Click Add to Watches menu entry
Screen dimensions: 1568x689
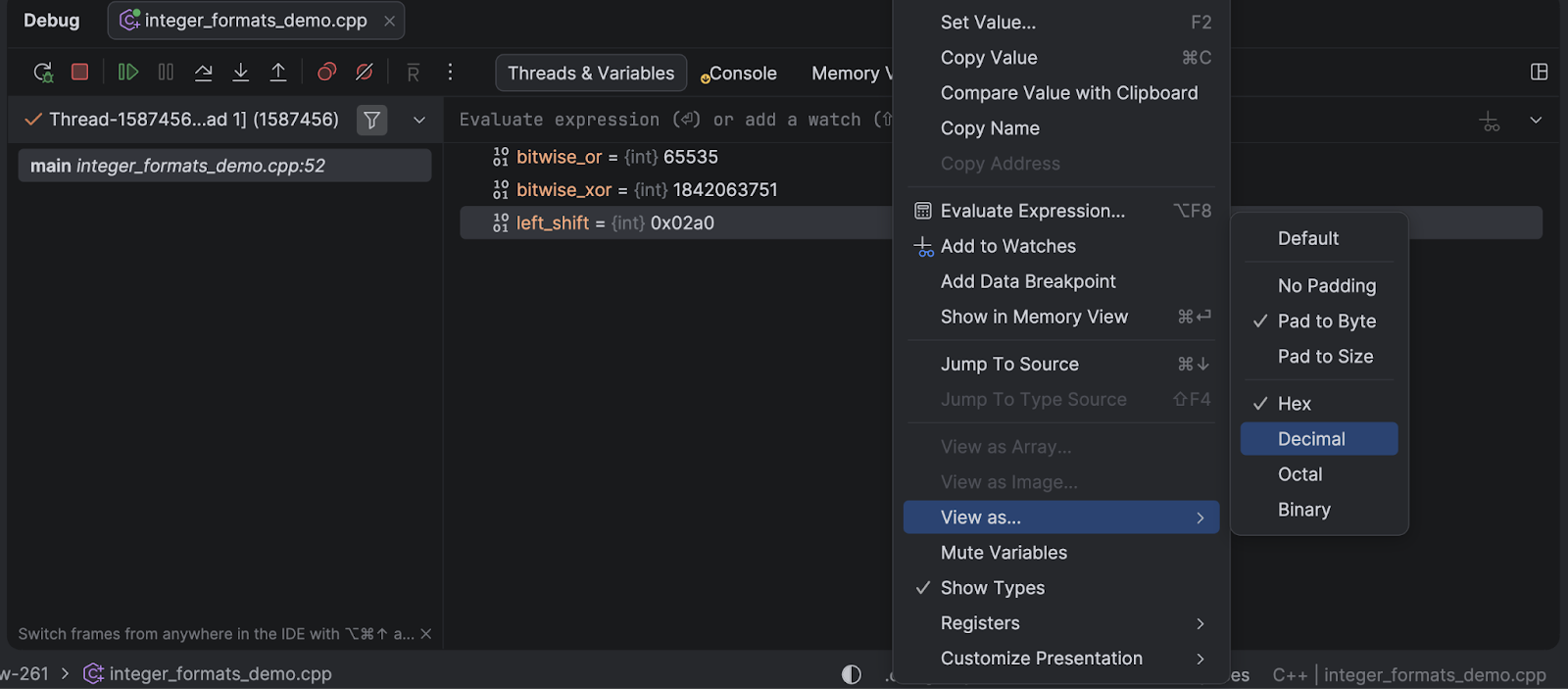pos(1007,246)
